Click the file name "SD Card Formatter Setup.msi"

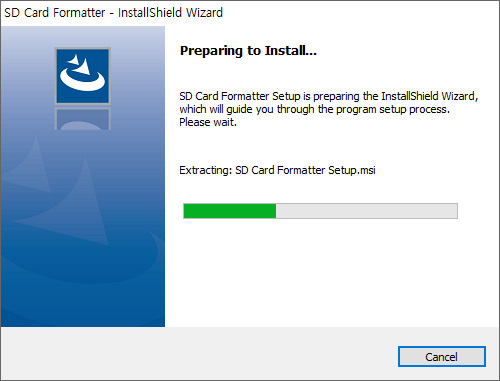point(305,170)
